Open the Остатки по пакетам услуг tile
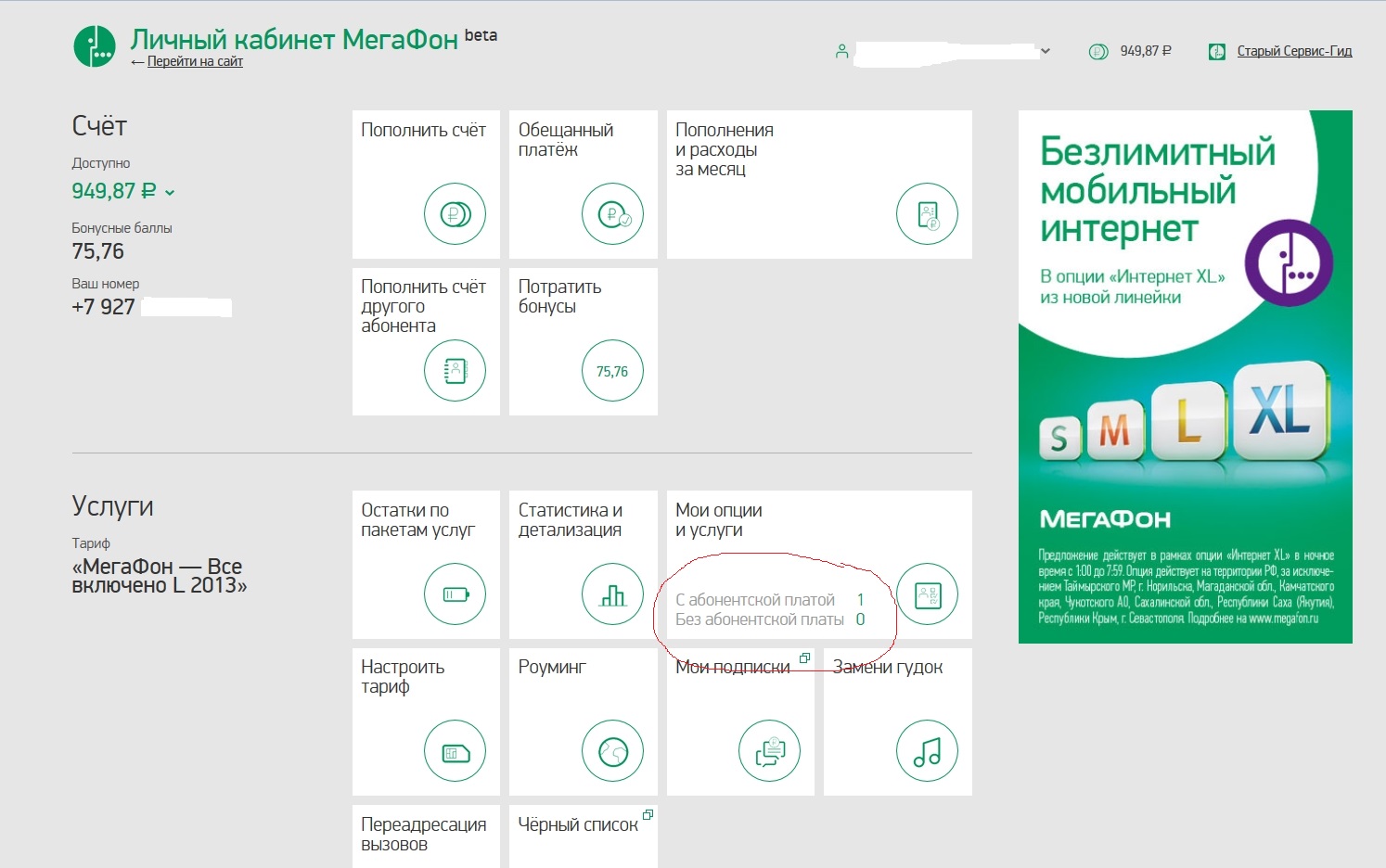1386x868 pixels. pyautogui.click(x=426, y=565)
